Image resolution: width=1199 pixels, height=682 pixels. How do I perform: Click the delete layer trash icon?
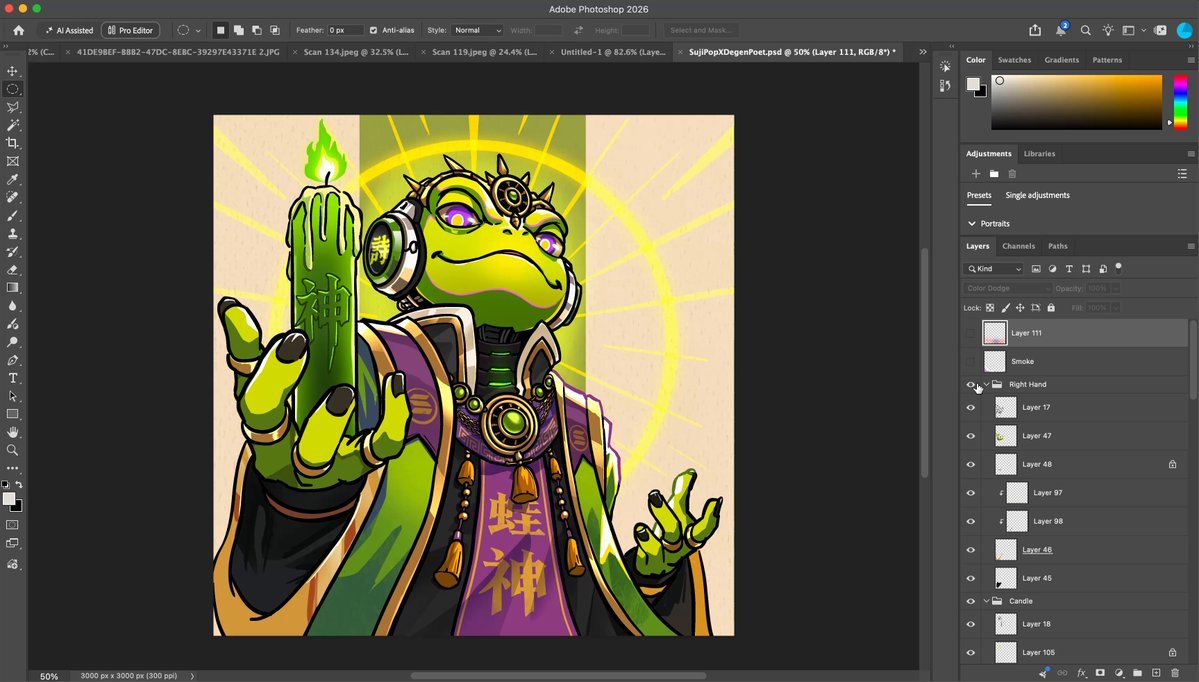tap(1175, 673)
